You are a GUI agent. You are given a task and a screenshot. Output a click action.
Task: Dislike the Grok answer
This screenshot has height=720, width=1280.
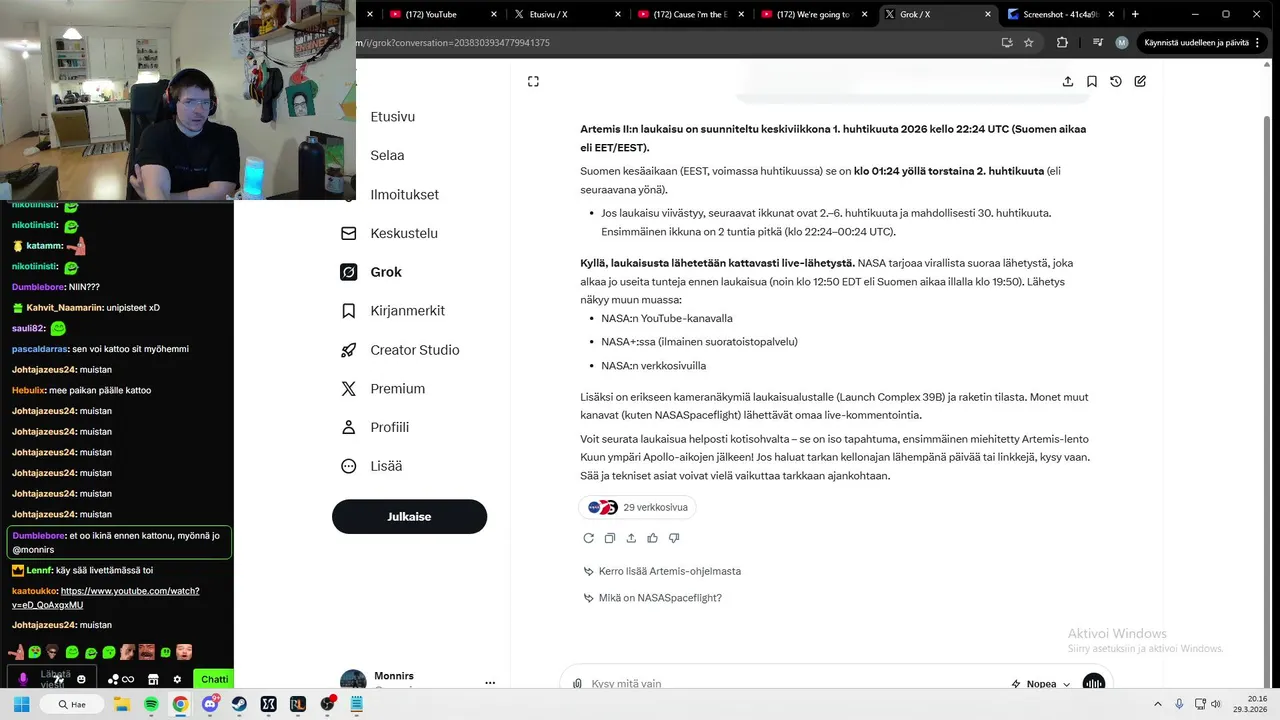(x=674, y=538)
